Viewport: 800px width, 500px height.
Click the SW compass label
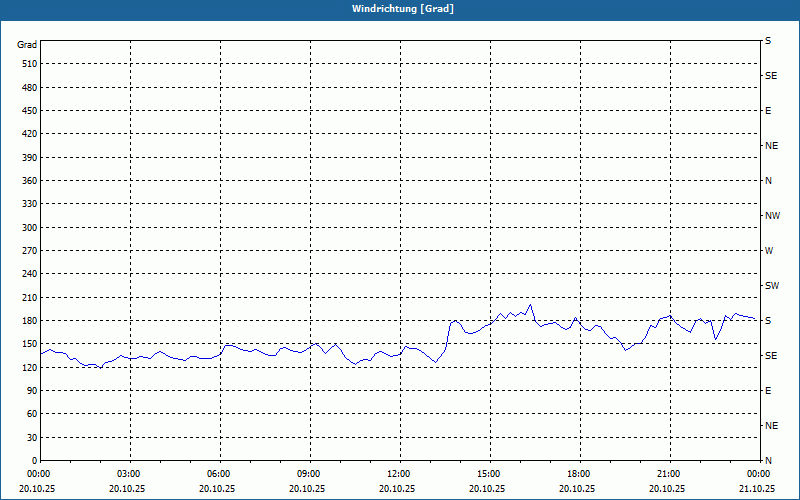click(772, 286)
